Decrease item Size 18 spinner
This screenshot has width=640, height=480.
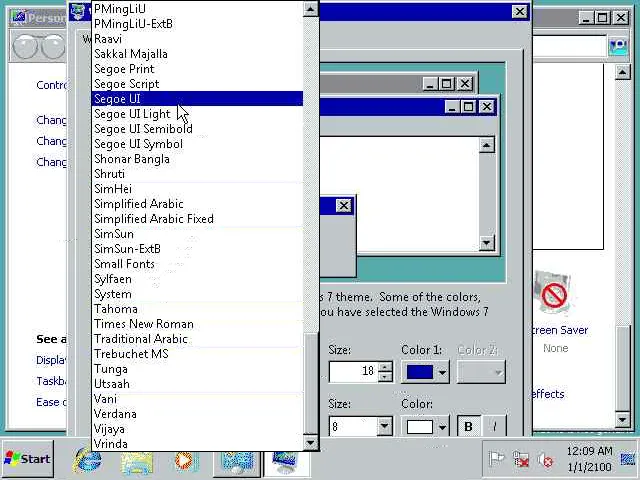click(385, 376)
